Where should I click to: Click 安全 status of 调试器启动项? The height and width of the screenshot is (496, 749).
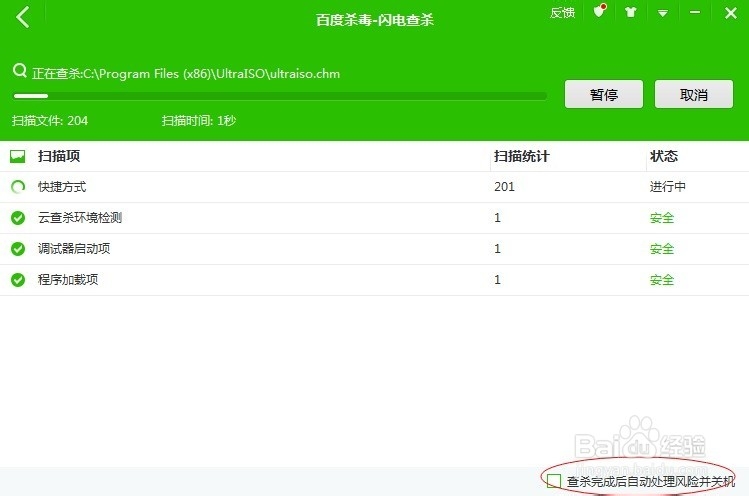pyautogui.click(x=662, y=249)
